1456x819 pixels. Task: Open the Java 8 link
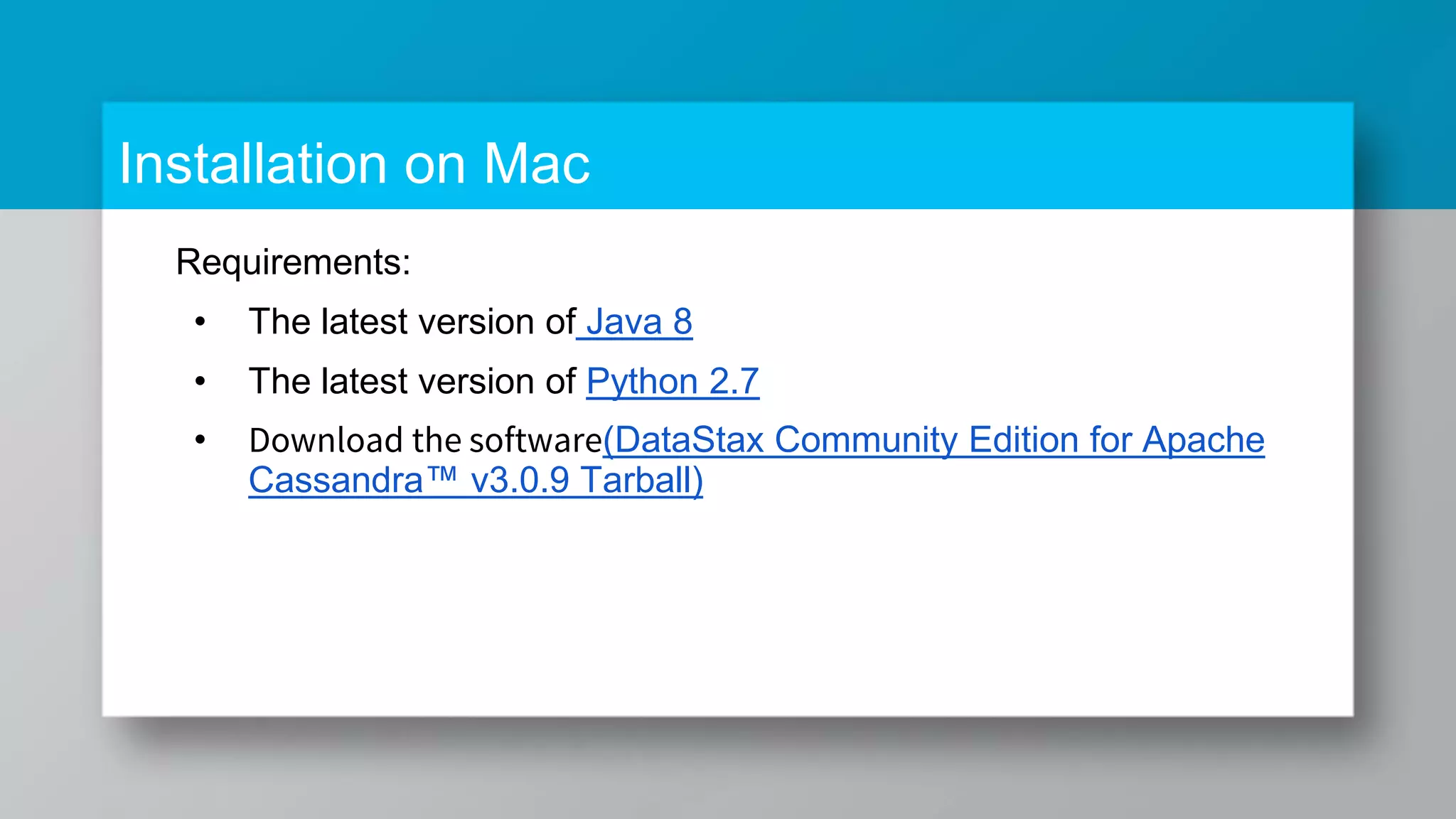[x=634, y=322]
